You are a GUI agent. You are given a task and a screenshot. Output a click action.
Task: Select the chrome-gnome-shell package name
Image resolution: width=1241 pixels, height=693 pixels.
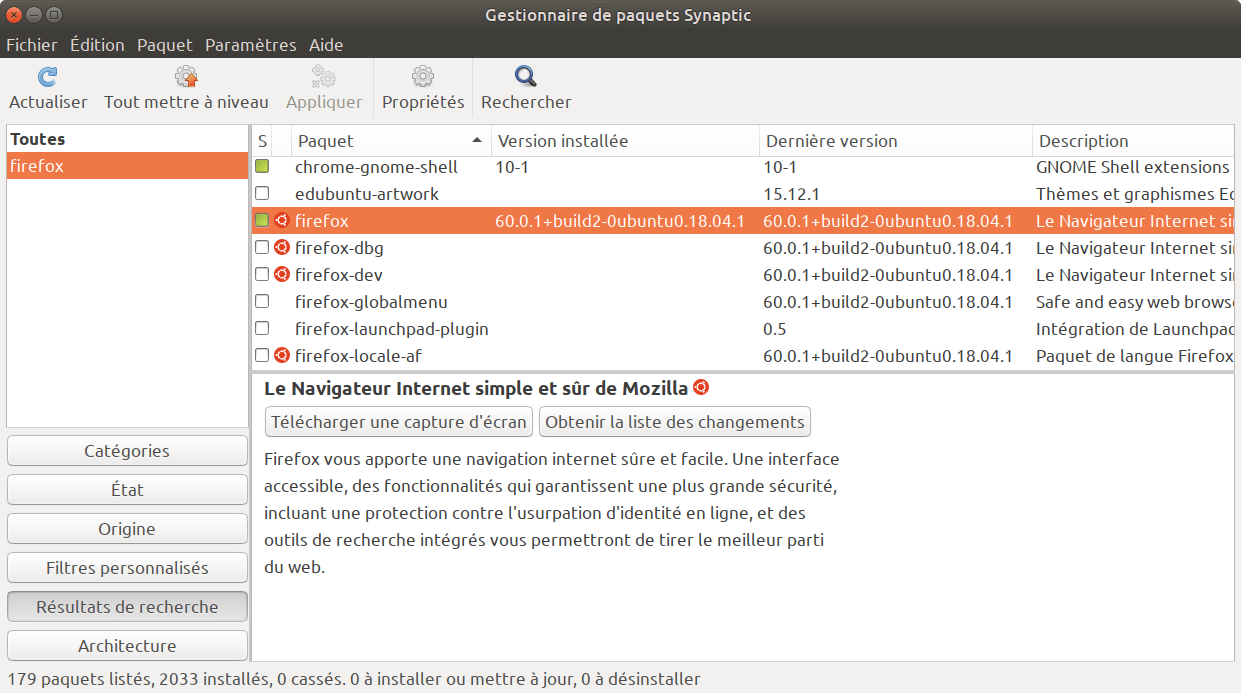click(x=376, y=167)
